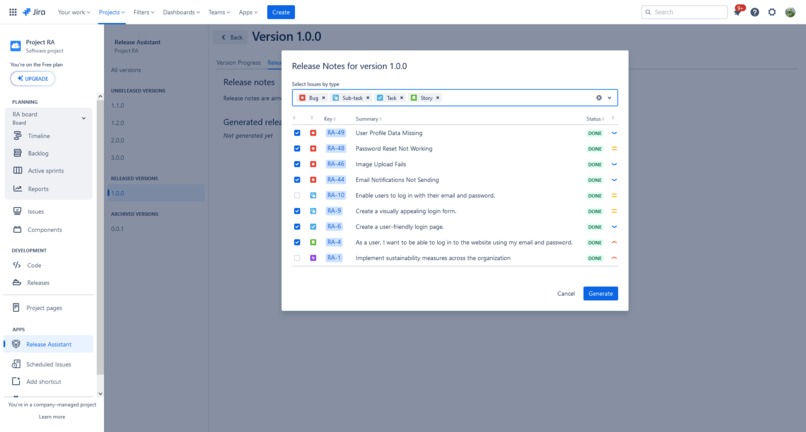Image resolution: width=806 pixels, height=432 pixels.
Task: Click the Create button in top bar
Action: pos(281,12)
